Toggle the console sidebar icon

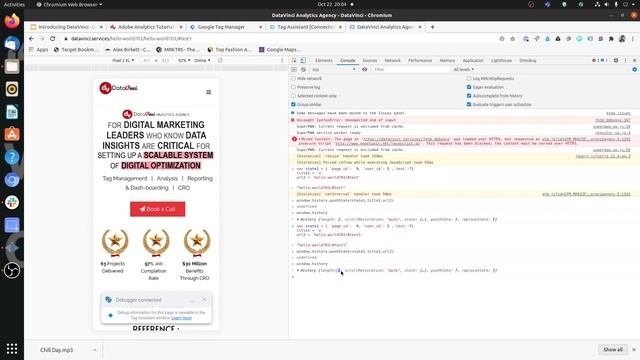(294, 69)
